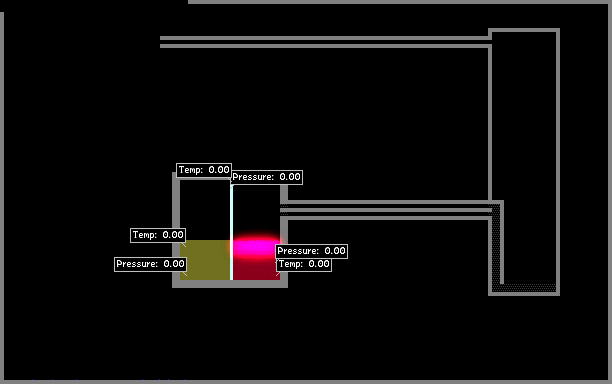Click the Pressure label above the divider
612x384 pixels.
coord(267,177)
